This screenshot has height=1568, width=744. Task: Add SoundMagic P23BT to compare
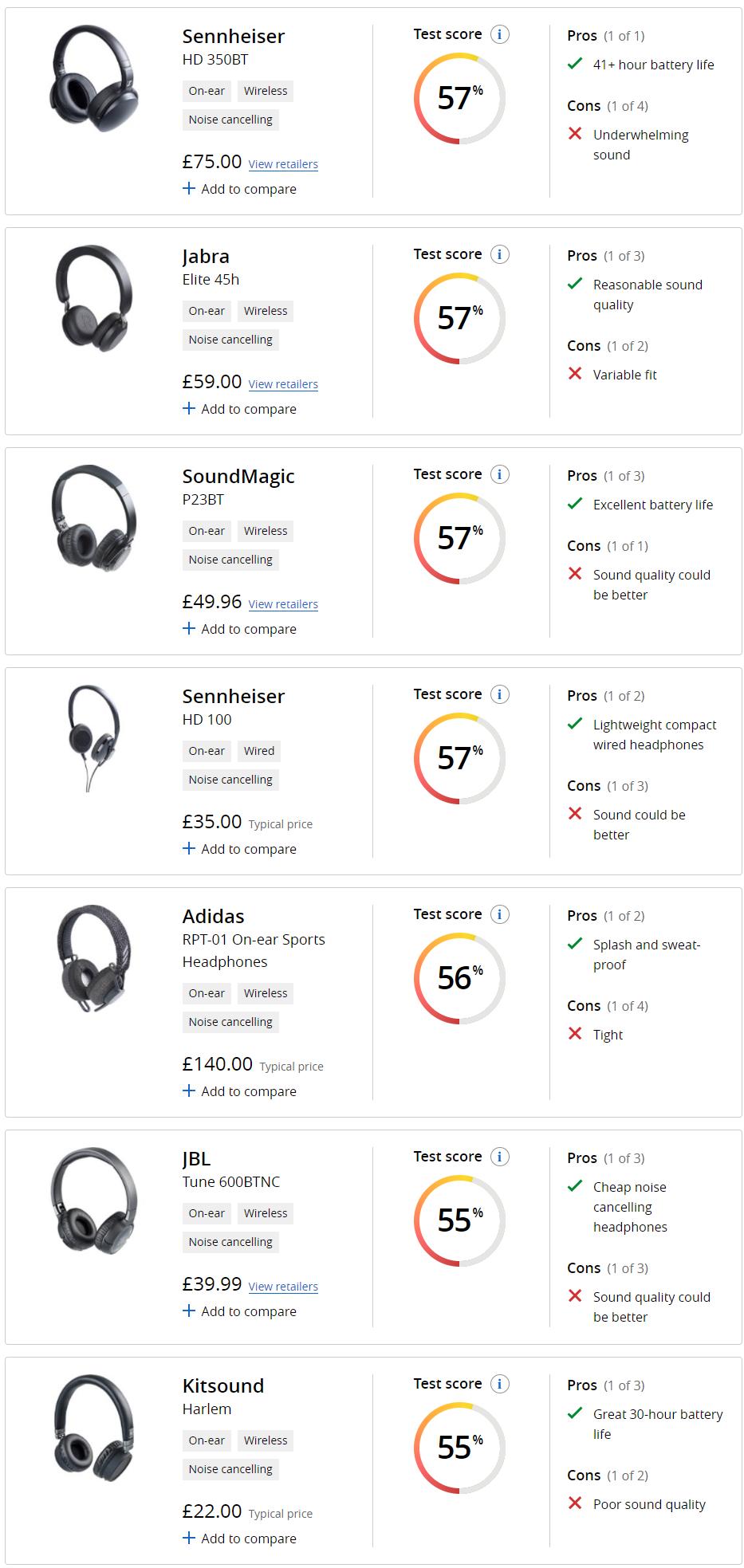(239, 629)
